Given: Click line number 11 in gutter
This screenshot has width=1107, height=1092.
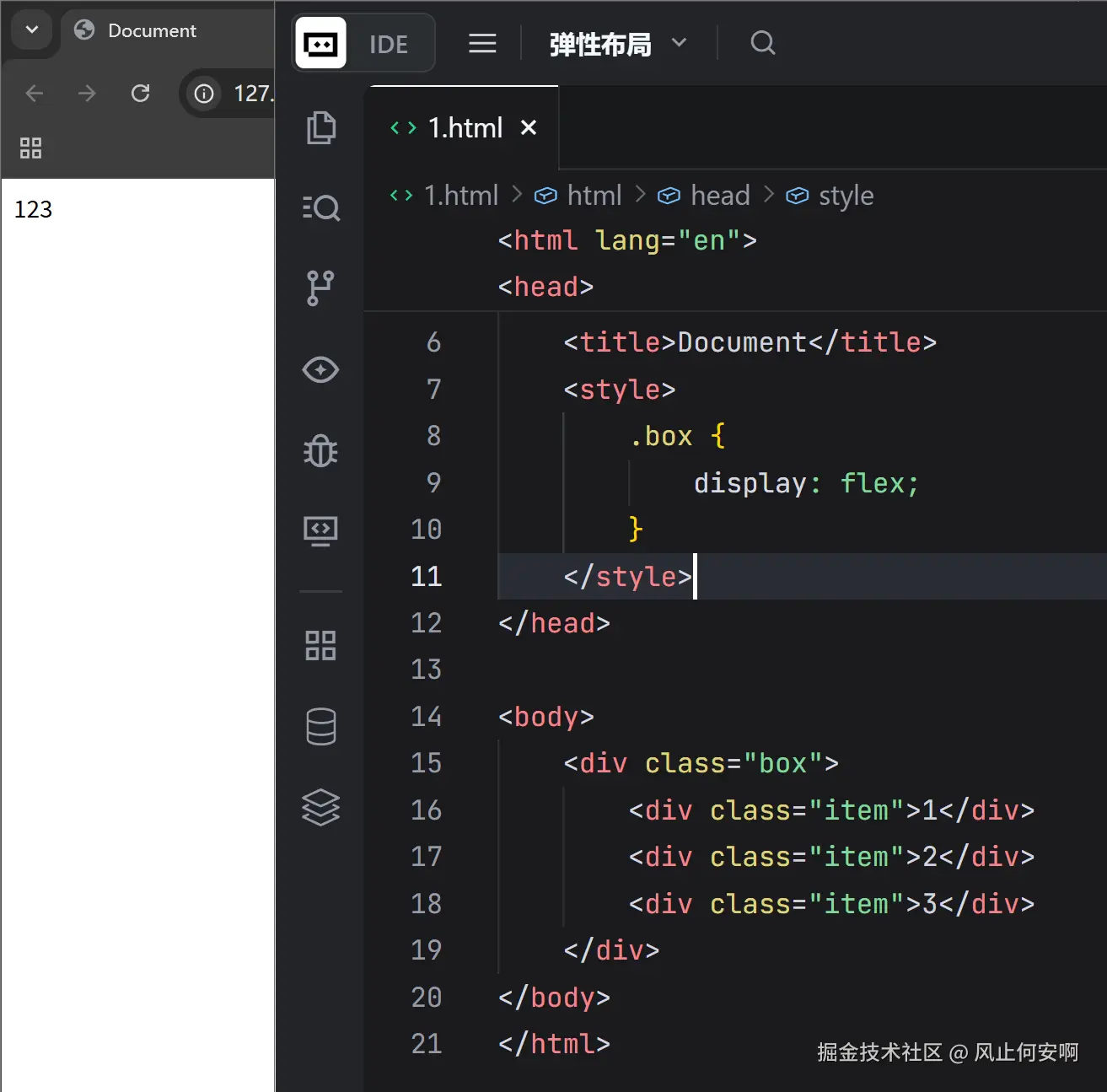Looking at the screenshot, I should pyautogui.click(x=426, y=576).
